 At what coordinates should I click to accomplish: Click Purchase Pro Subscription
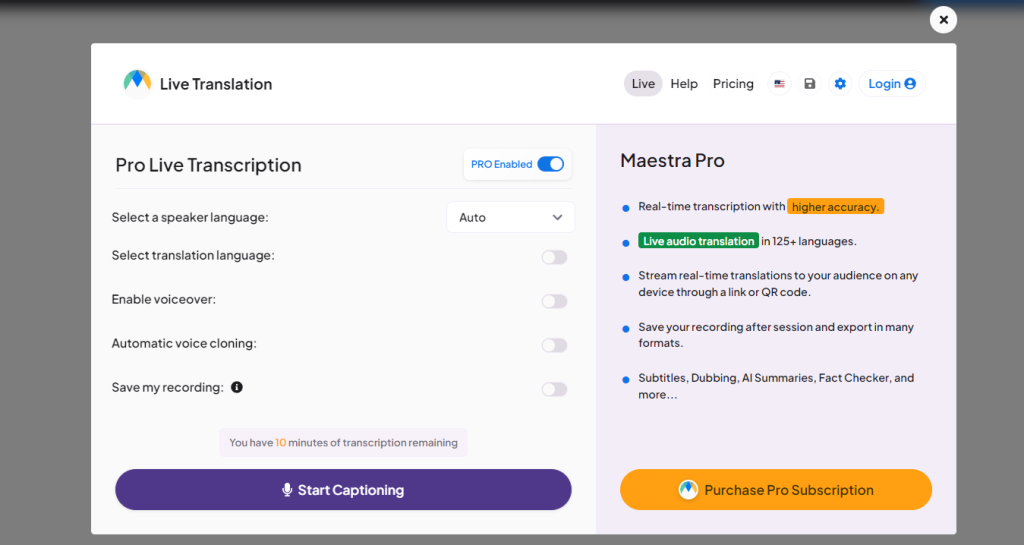tap(776, 490)
